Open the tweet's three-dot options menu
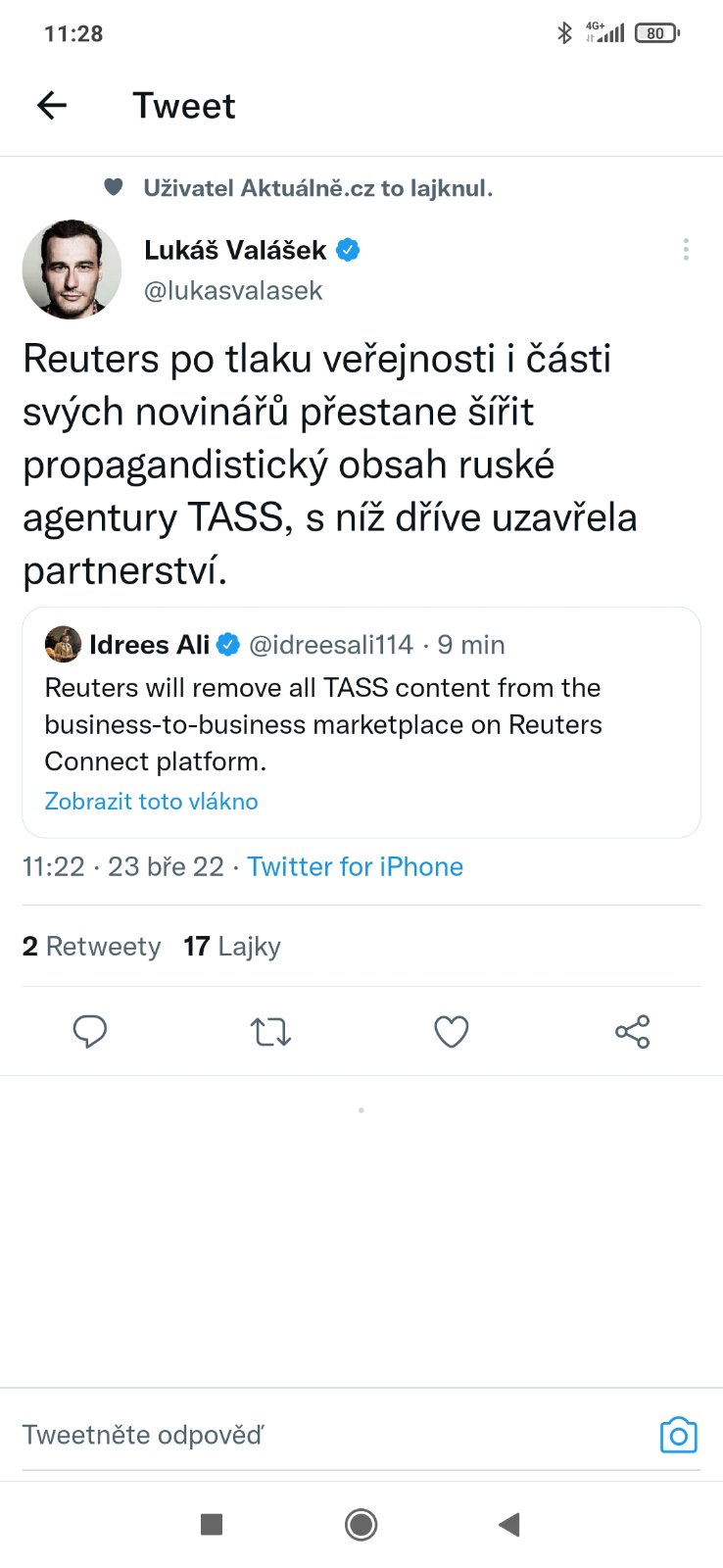 (x=686, y=250)
